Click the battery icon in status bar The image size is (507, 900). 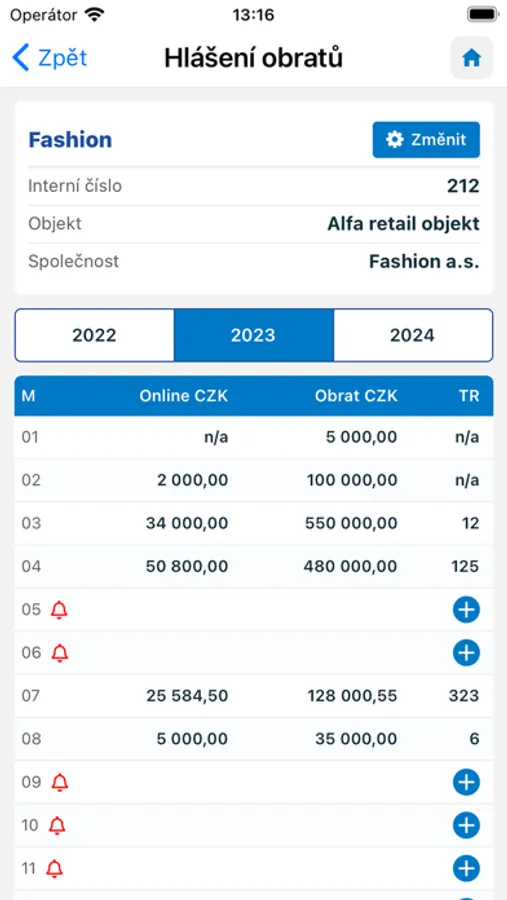tap(482, 14)
